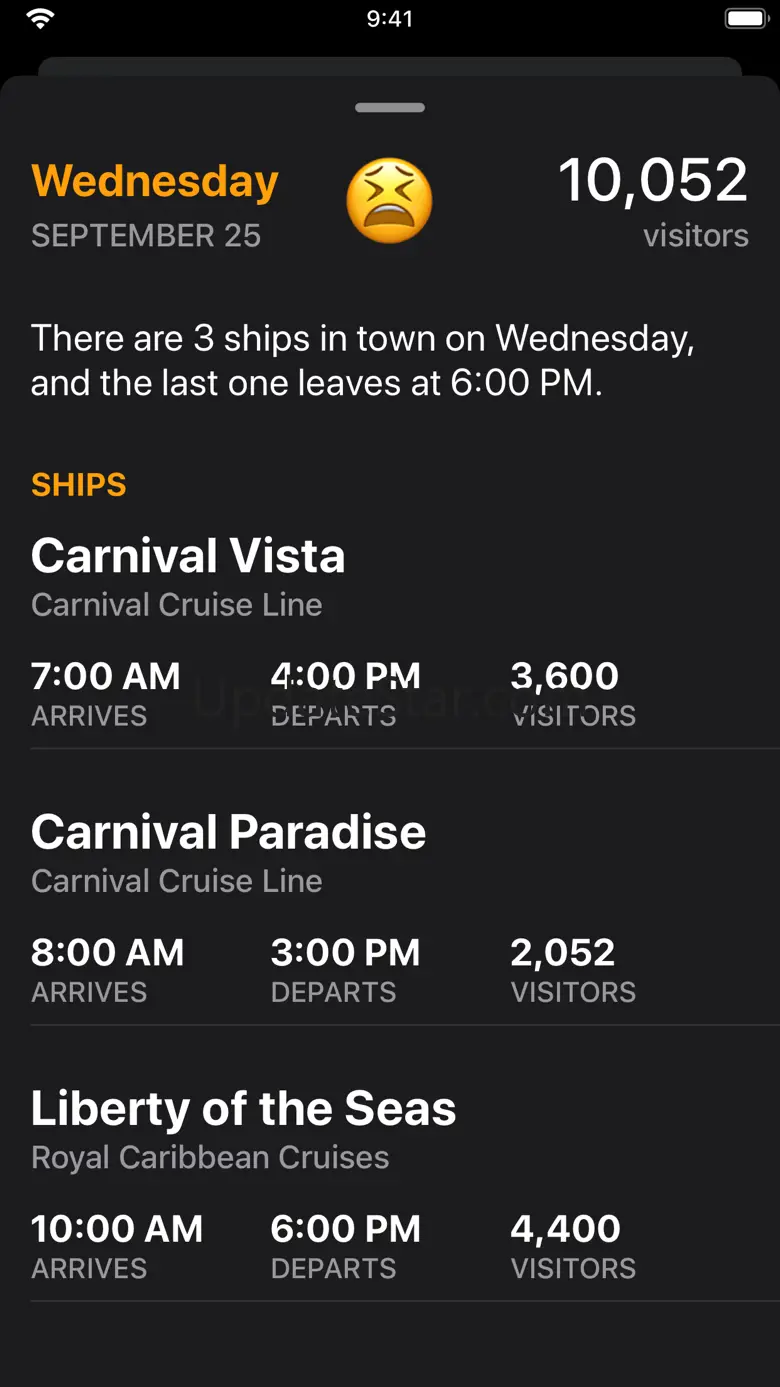
Task: Tap the Wi-Fi status icon
Action: [41, 19]
